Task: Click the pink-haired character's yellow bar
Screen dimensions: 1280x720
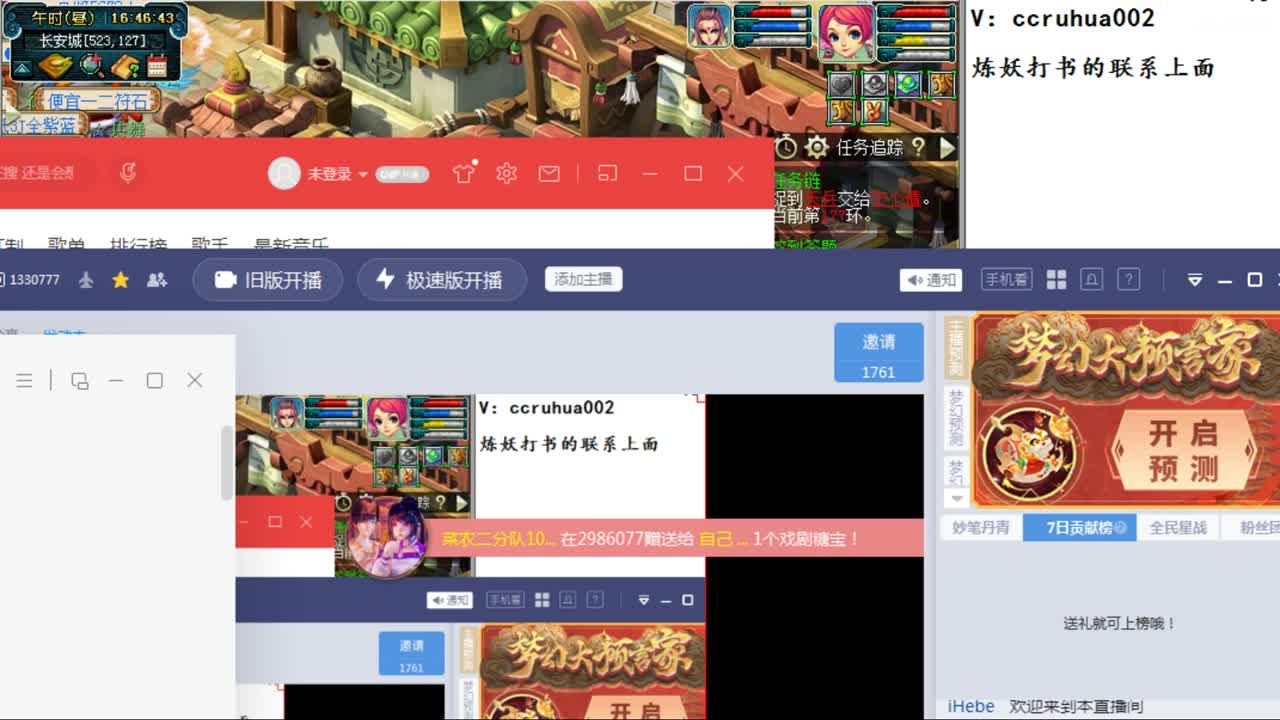Action: point(916,42)
